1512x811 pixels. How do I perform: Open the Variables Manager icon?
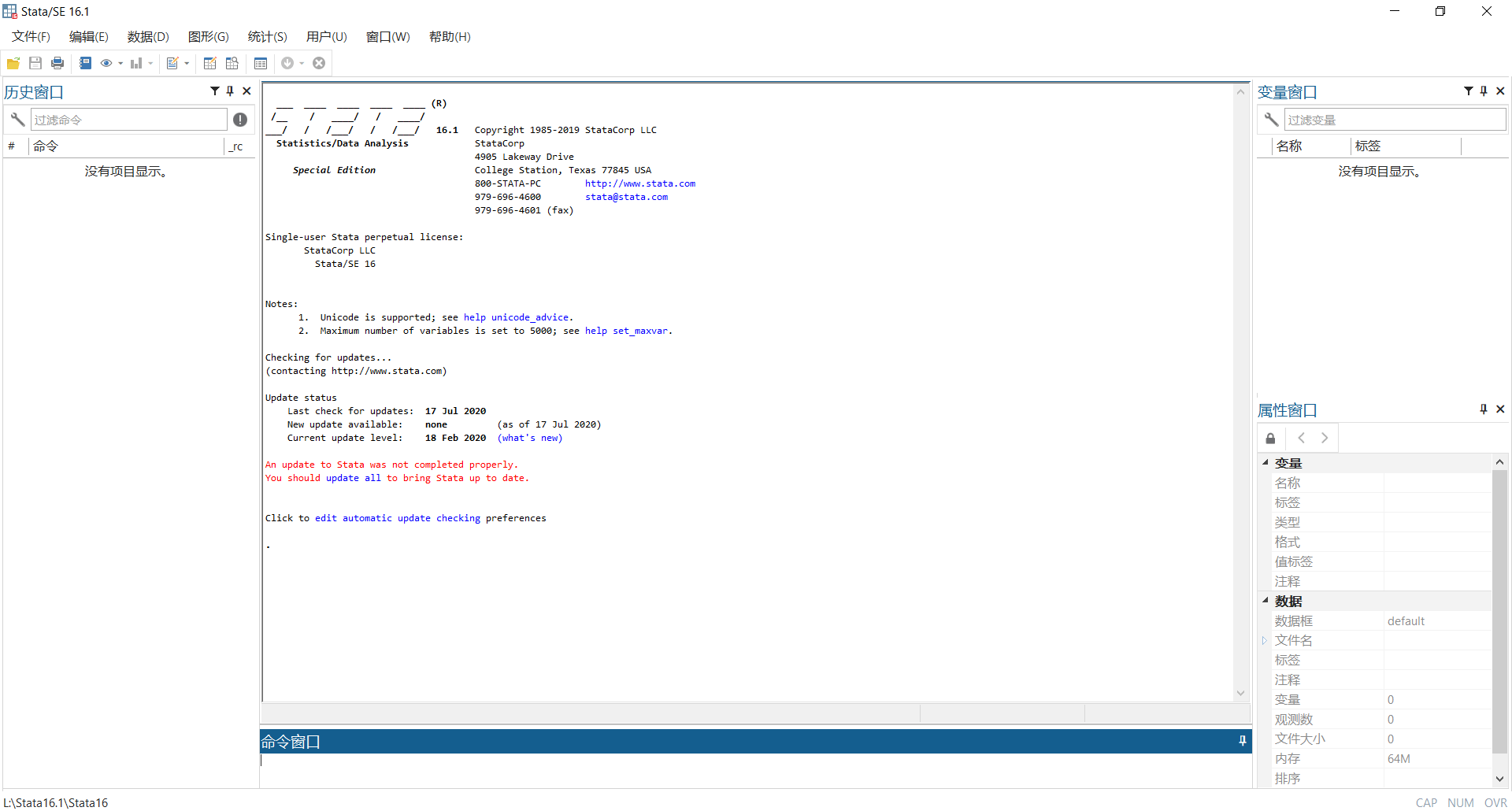261,63
